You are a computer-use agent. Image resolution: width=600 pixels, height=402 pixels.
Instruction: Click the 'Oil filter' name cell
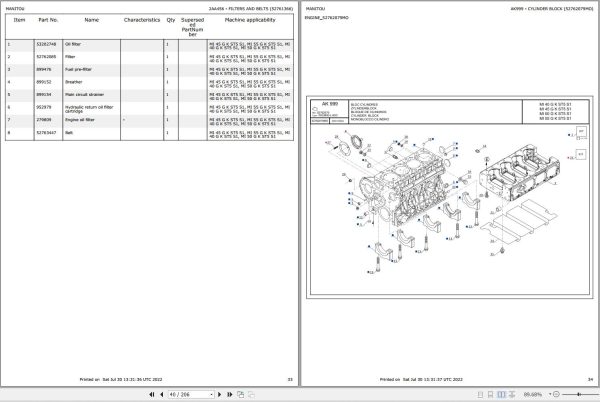pos(91,45)
